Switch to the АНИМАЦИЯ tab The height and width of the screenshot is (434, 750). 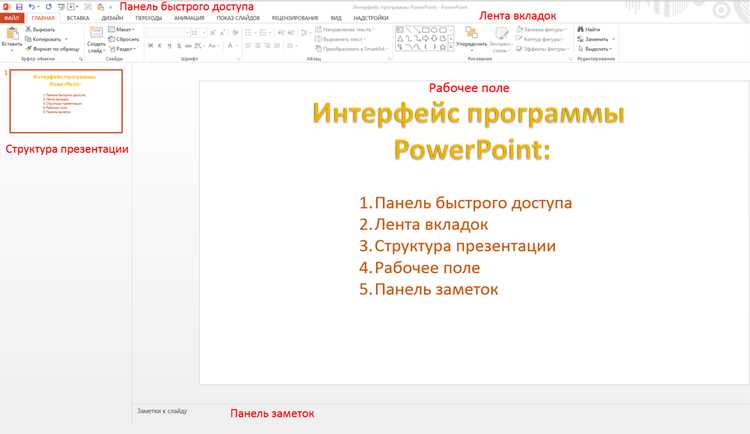(189, 18)
